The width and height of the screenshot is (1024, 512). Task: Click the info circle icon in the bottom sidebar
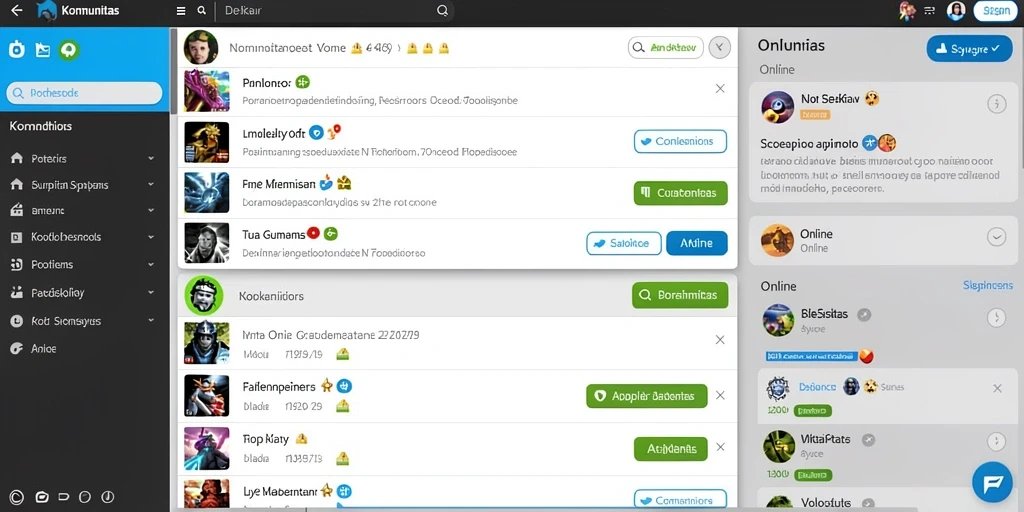click(108, 497)
